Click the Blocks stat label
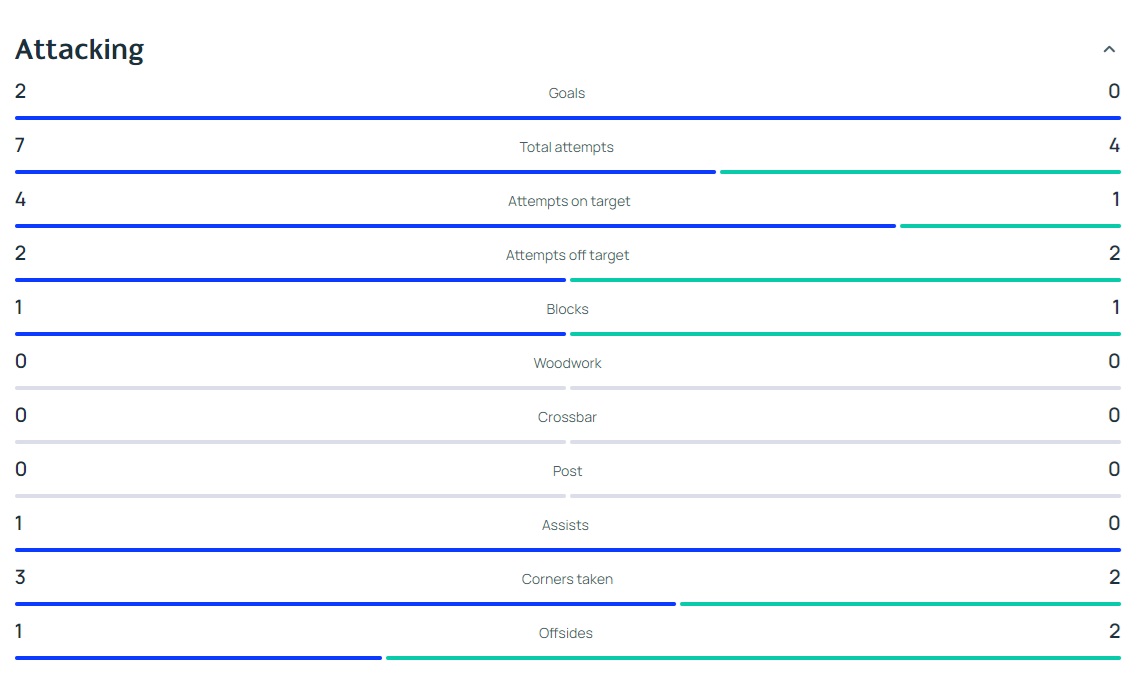Image resolution: width=1137 pixels, height=680 pixels. [567, 309]
